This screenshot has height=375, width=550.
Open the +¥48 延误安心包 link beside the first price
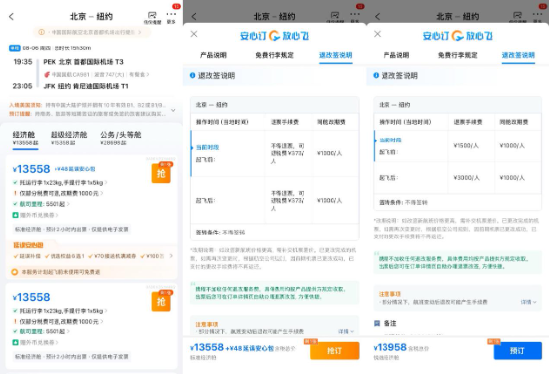(x=75, y=169)
